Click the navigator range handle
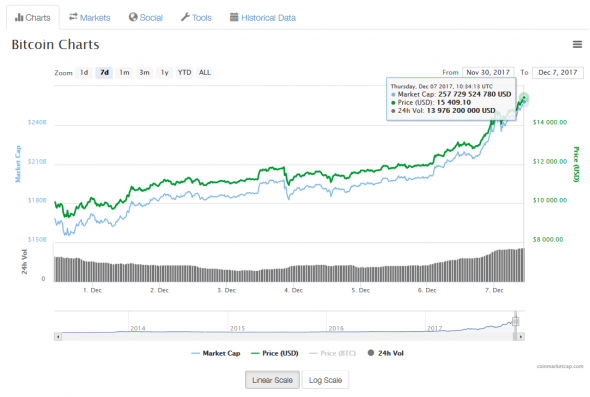The width and height of the screenshot is (590, 397). coord(515,321)
